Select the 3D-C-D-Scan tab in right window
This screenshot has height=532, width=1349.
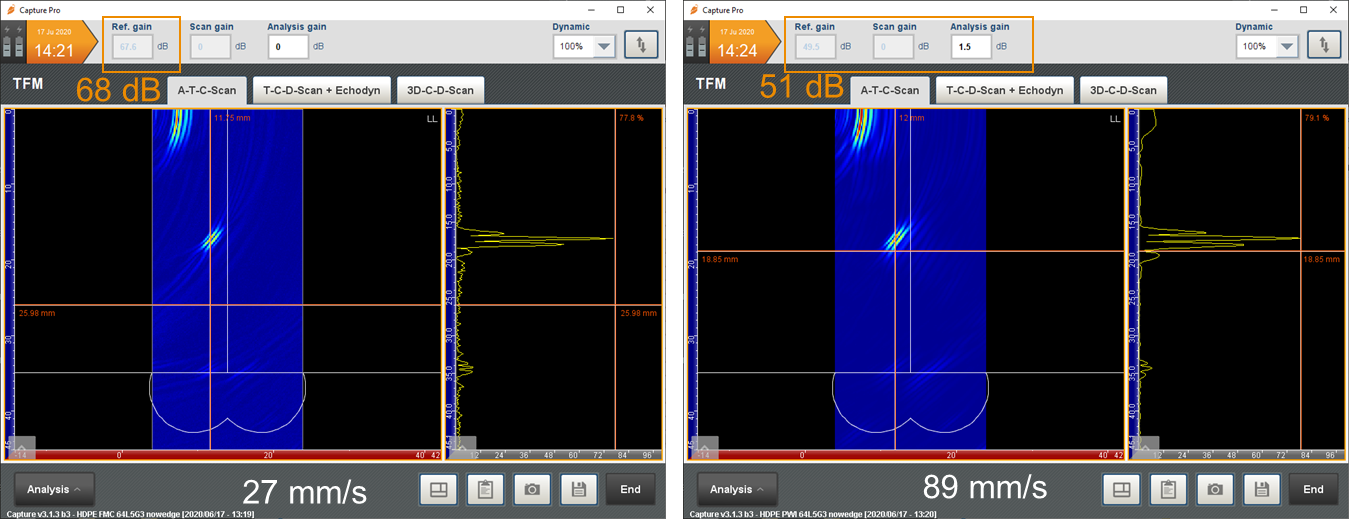1125,90
